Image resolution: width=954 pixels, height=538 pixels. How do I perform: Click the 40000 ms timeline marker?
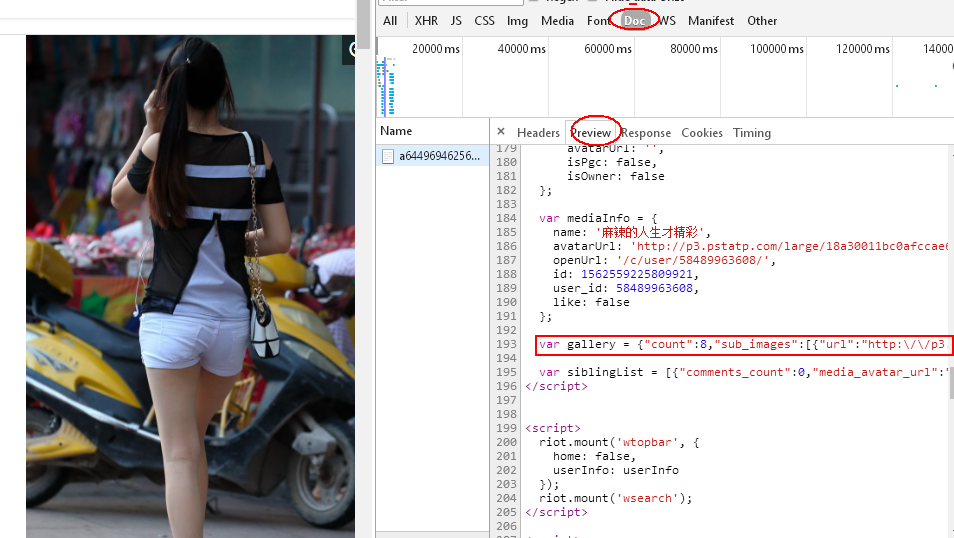521,49
